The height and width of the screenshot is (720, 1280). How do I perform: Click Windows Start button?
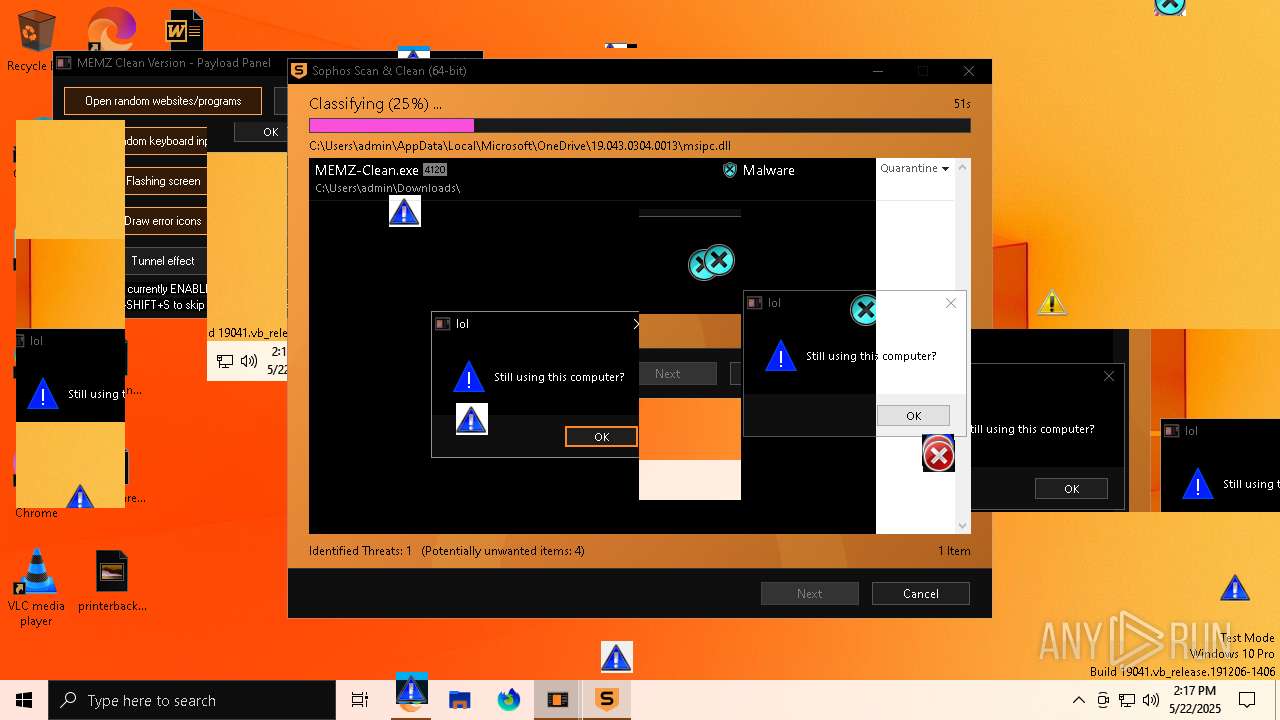[24, 700]
